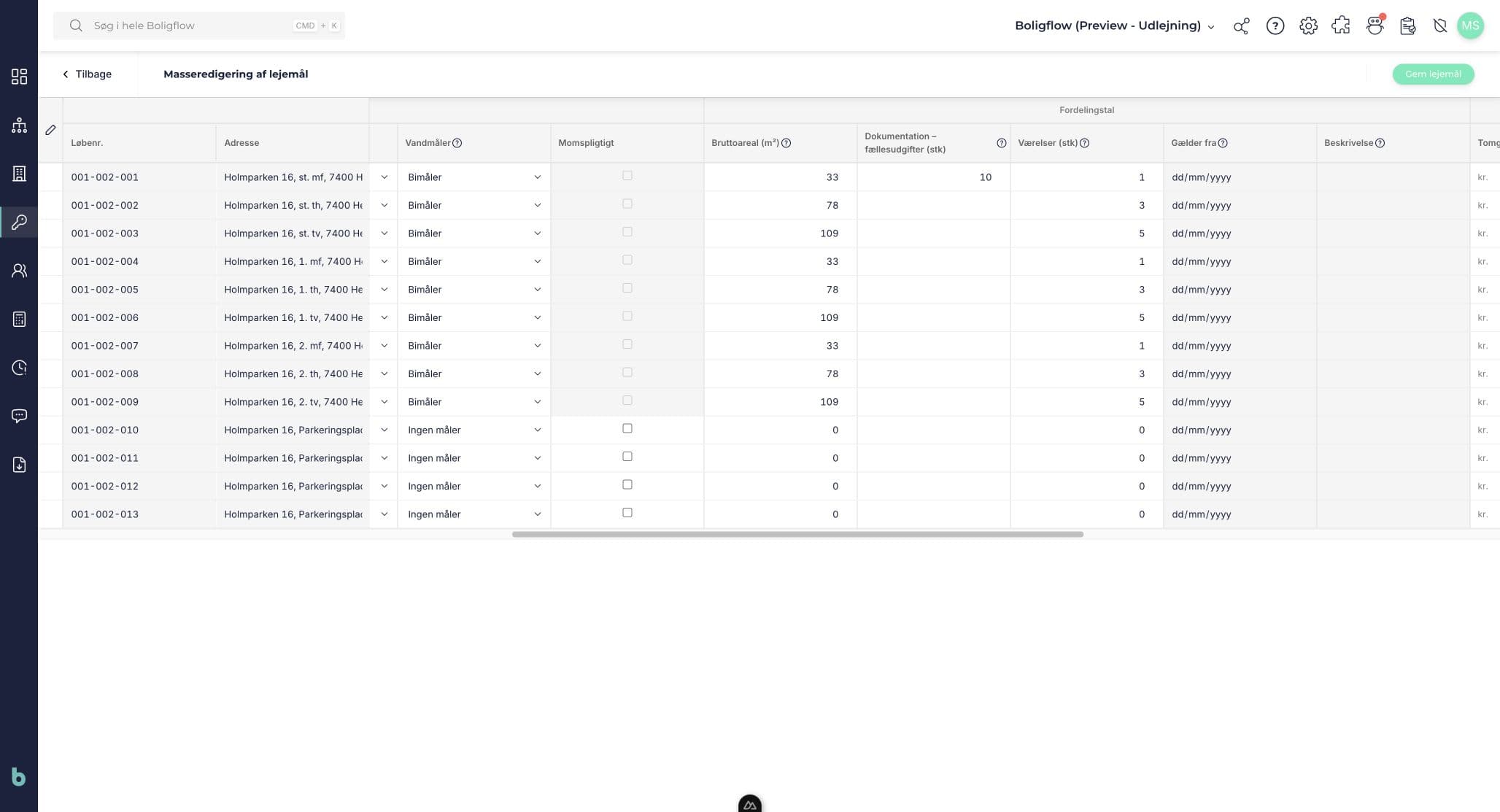Tick Momspligtigt checkbox for row 001-002-013
Screen dimensions: 1500x812
click(x=627, y=513)
